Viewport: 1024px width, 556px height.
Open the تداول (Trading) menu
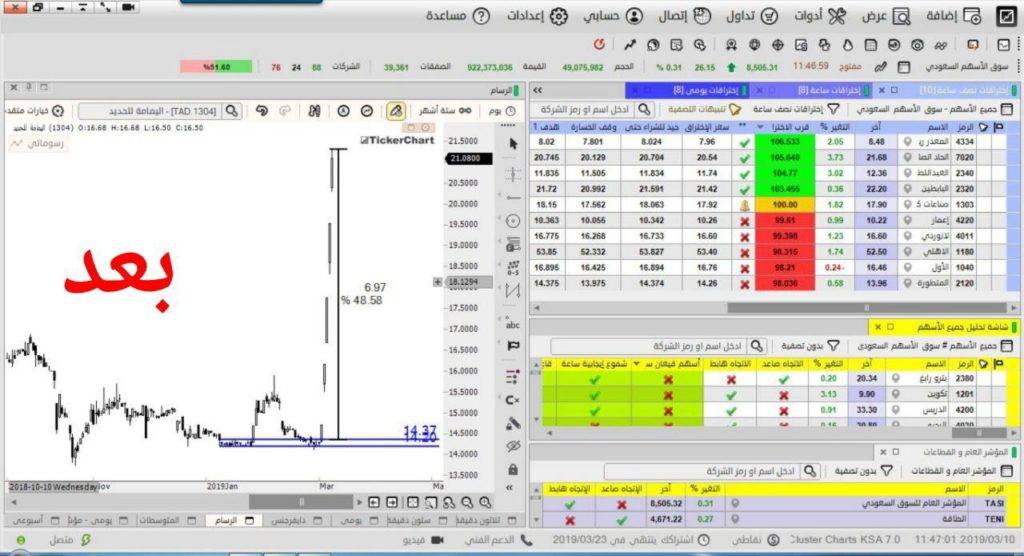(752, 16)
